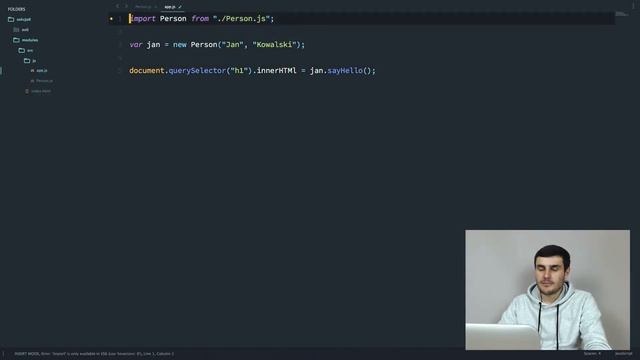Click the dist folder icon
This screenshot has height=360, width=640.
click(x=16, y=30)
